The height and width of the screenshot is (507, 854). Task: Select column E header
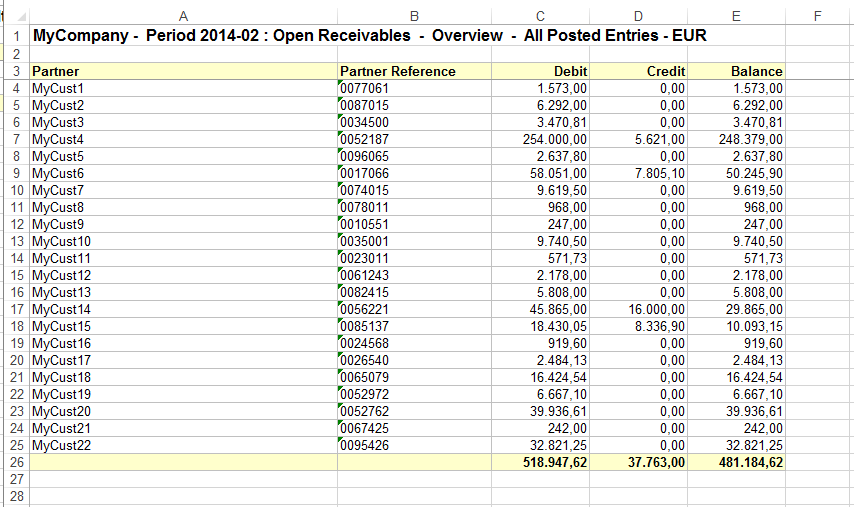736,14
